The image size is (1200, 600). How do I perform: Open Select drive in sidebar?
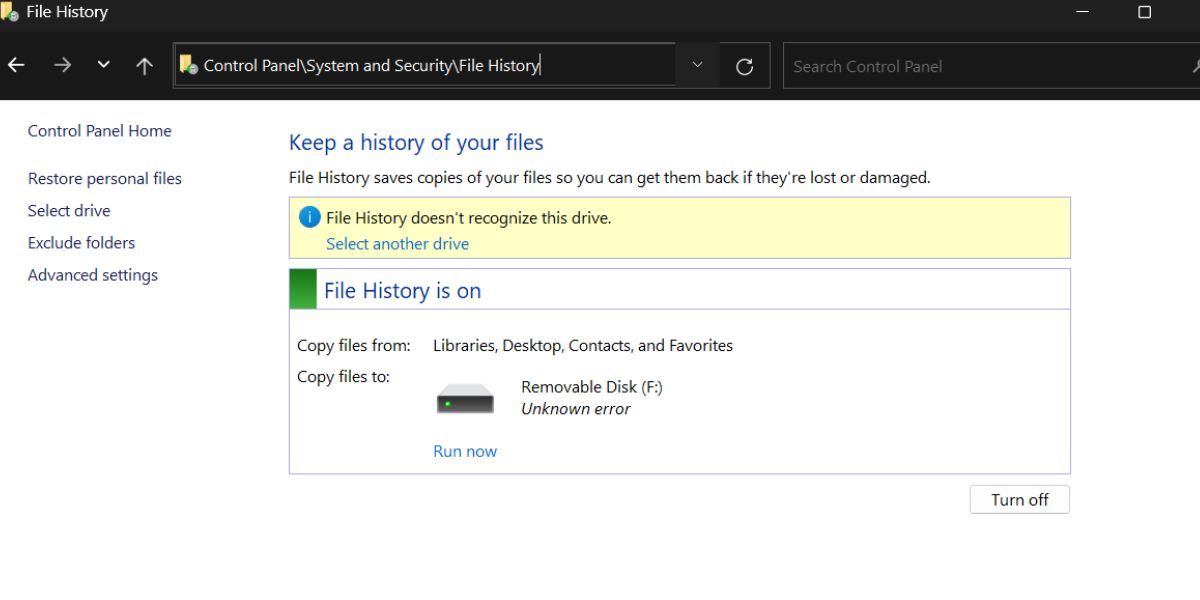point(69,211)
